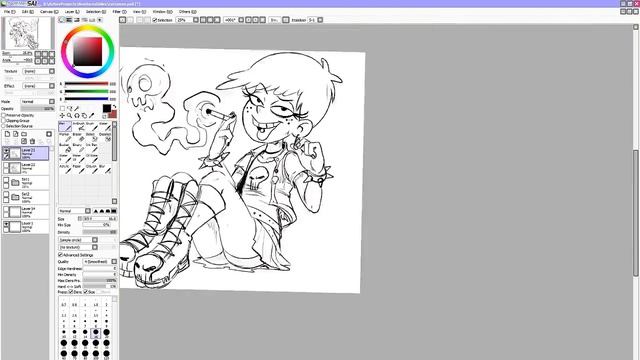Screen dimensions: 640x360
Task: Open the simple circle brush shape dropdown
Action: point(78,240)
